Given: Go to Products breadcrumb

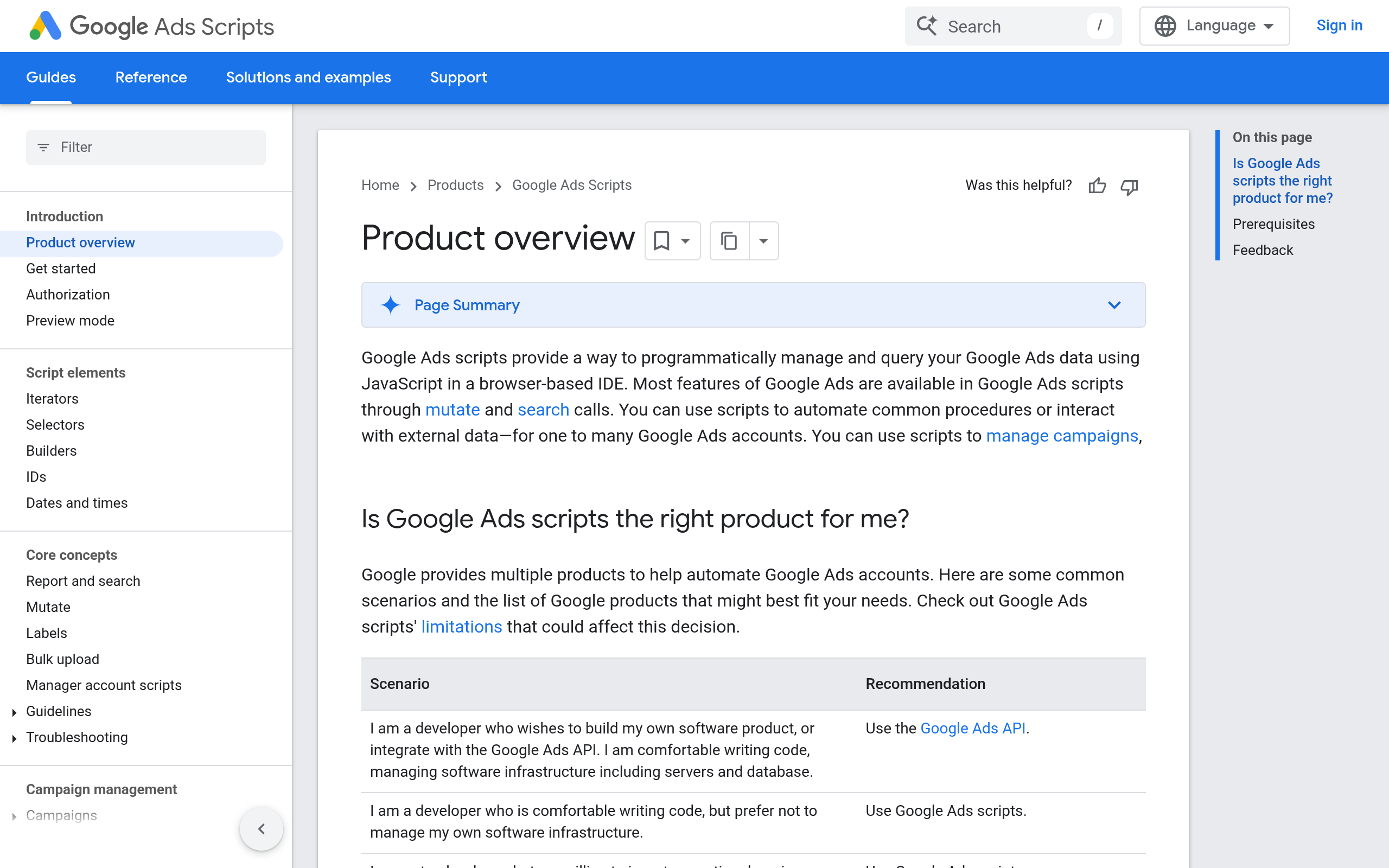Looking at the screenshot, I should (455, 186).
